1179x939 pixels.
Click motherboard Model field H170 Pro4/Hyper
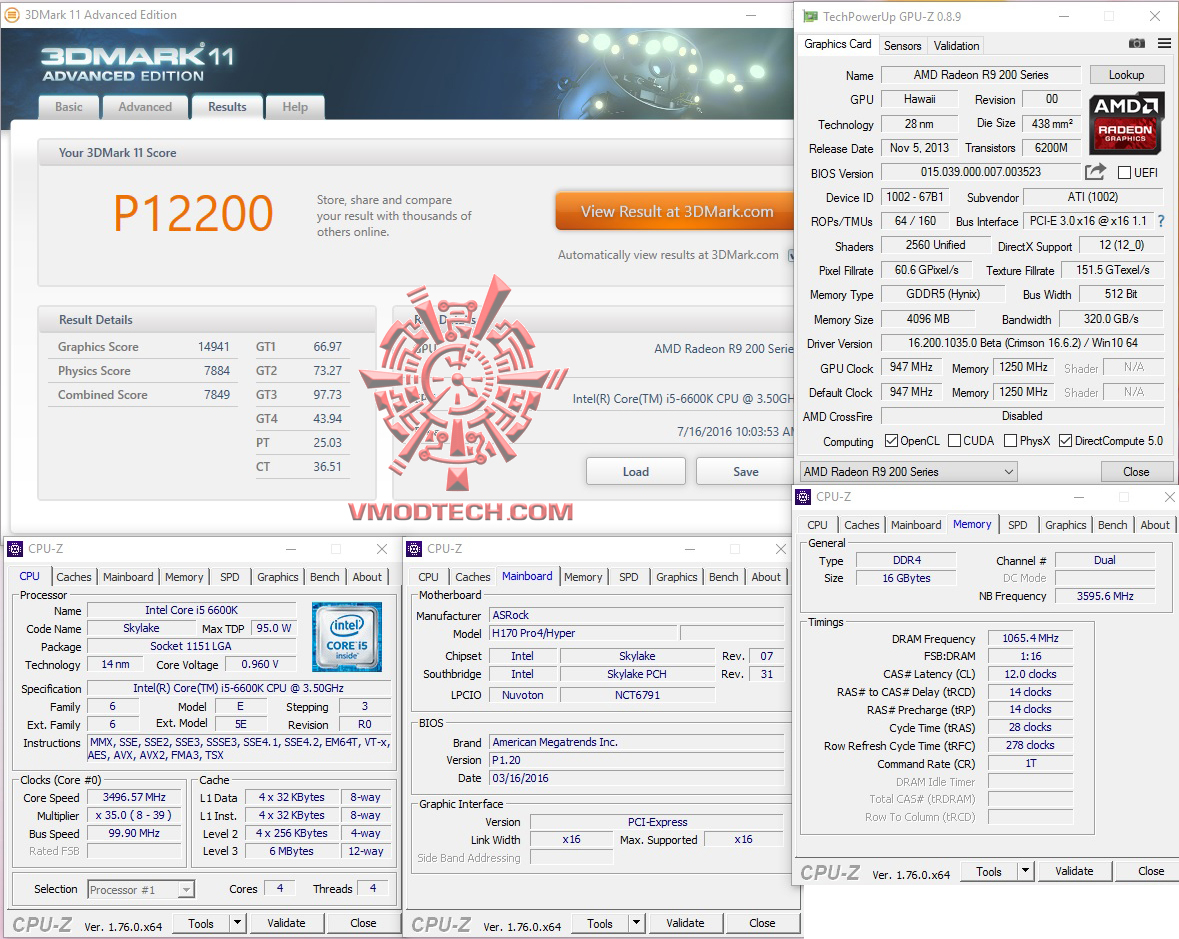583,633
